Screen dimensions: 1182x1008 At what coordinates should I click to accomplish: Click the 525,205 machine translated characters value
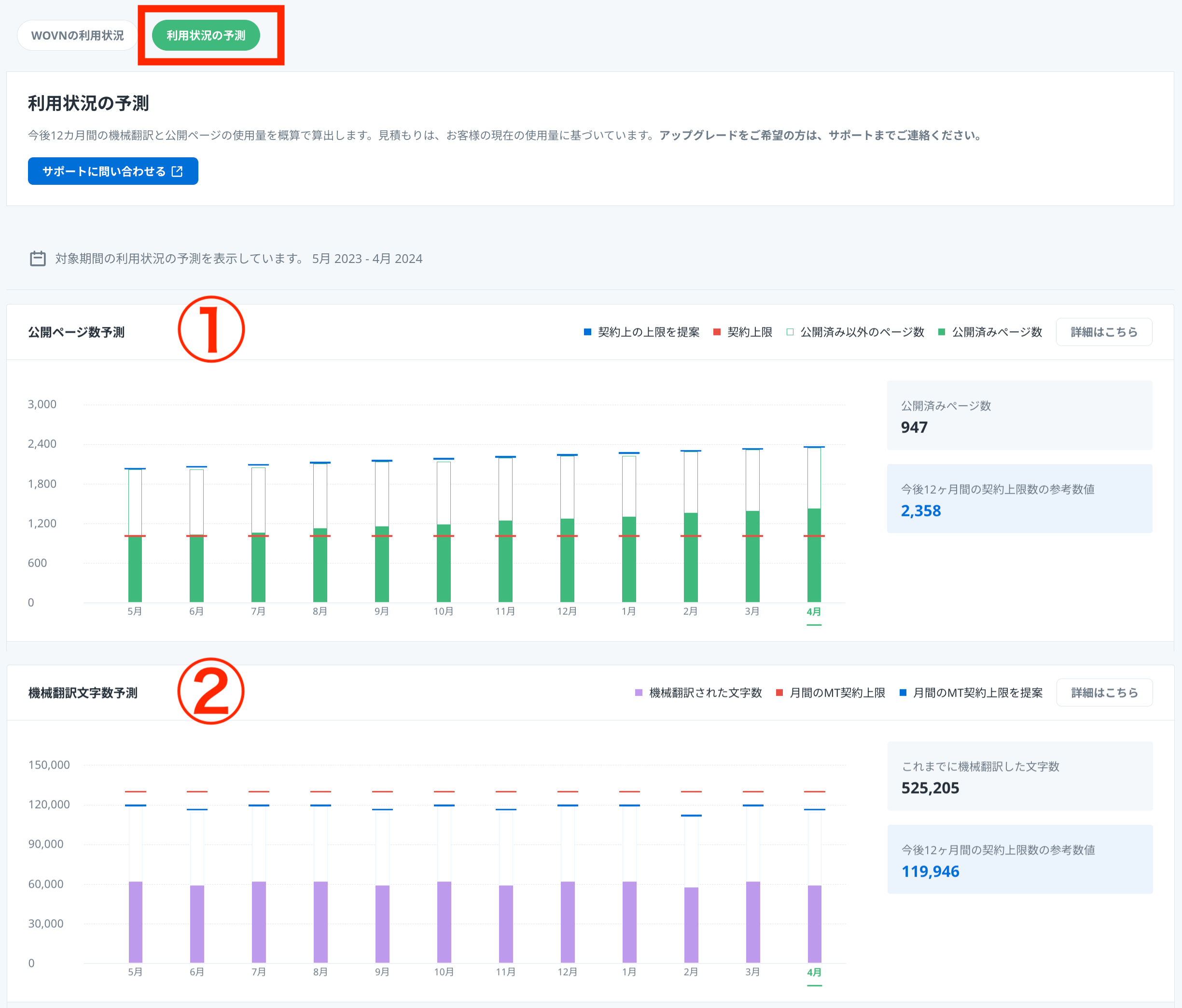tap(931, 788)
